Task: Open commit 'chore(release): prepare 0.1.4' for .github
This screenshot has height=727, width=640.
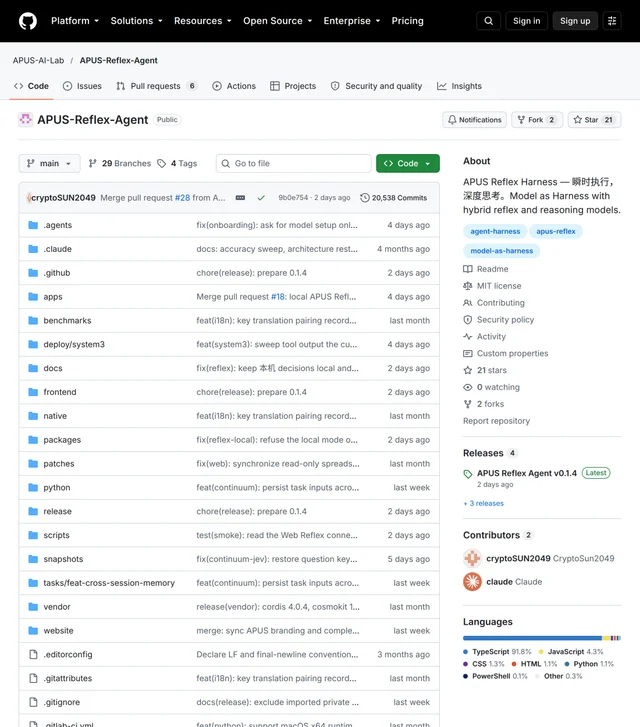Action: [251, 273]
